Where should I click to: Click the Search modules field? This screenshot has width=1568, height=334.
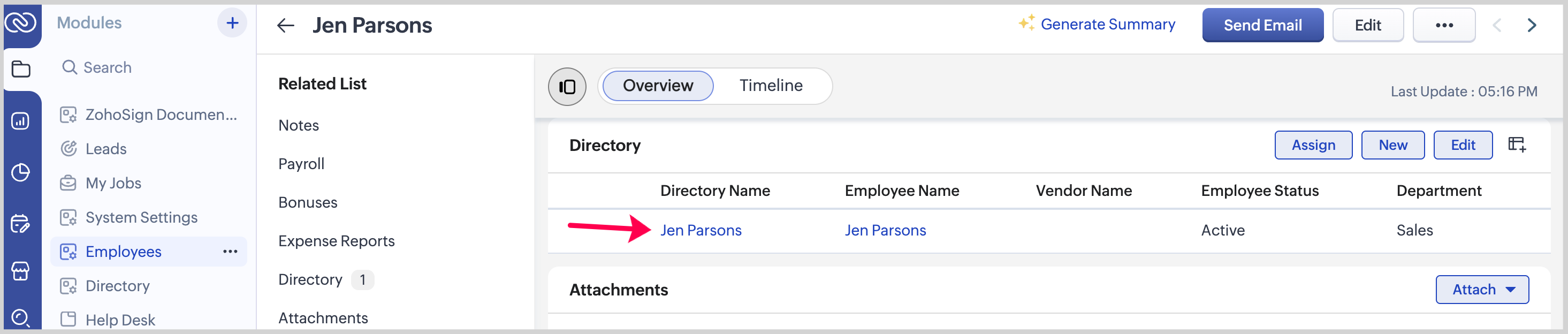(107, 67)
